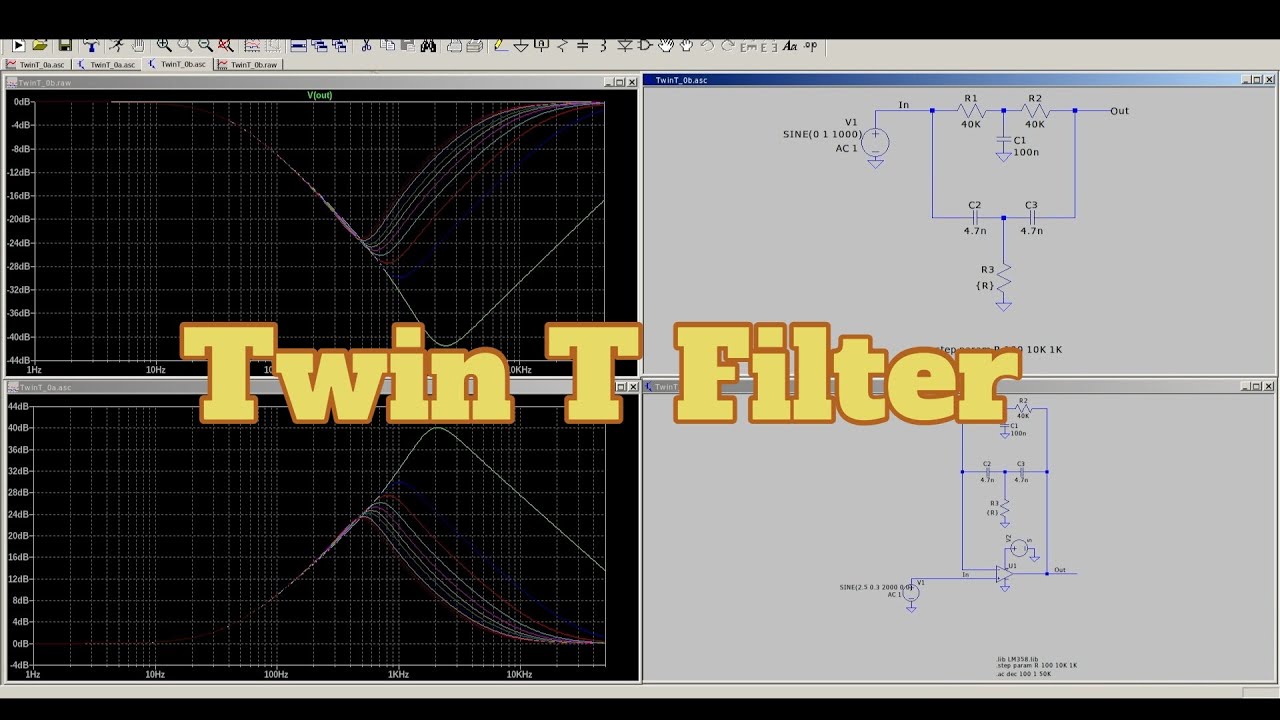Screen dimensions: 1280x720
Task: Open the Control Panel hammer icon
Action: coord(91,45)
